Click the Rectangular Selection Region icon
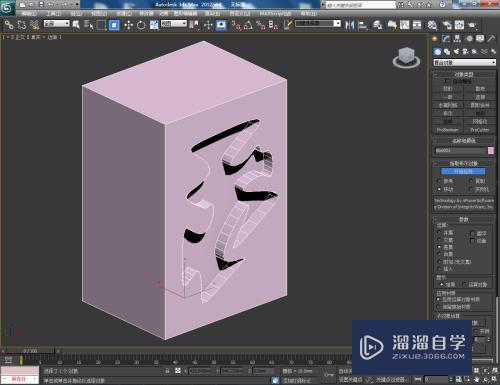The width and height of the screenshot is (500, 385). (101, 25)
